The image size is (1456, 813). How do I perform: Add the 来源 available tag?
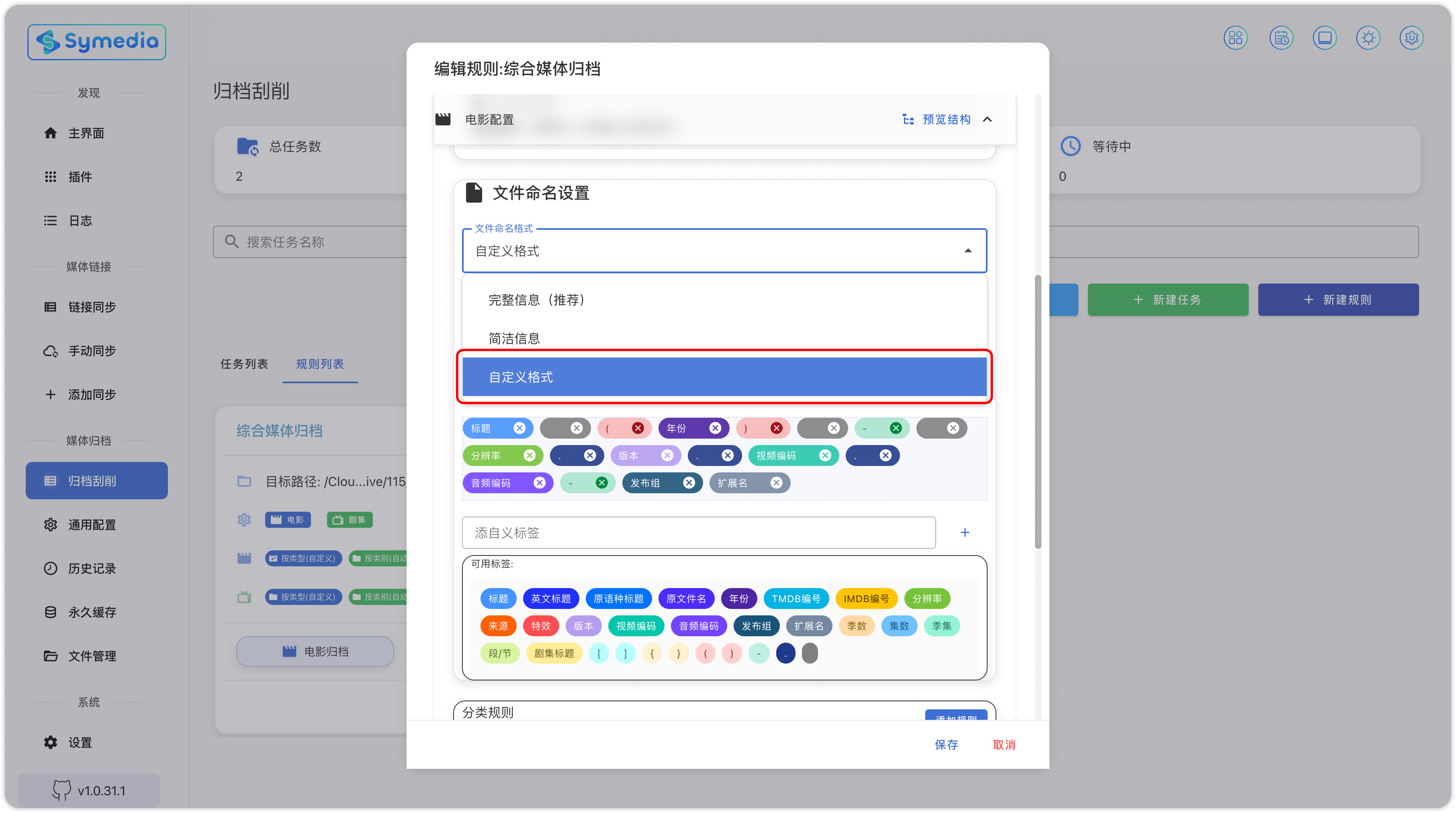498,625
